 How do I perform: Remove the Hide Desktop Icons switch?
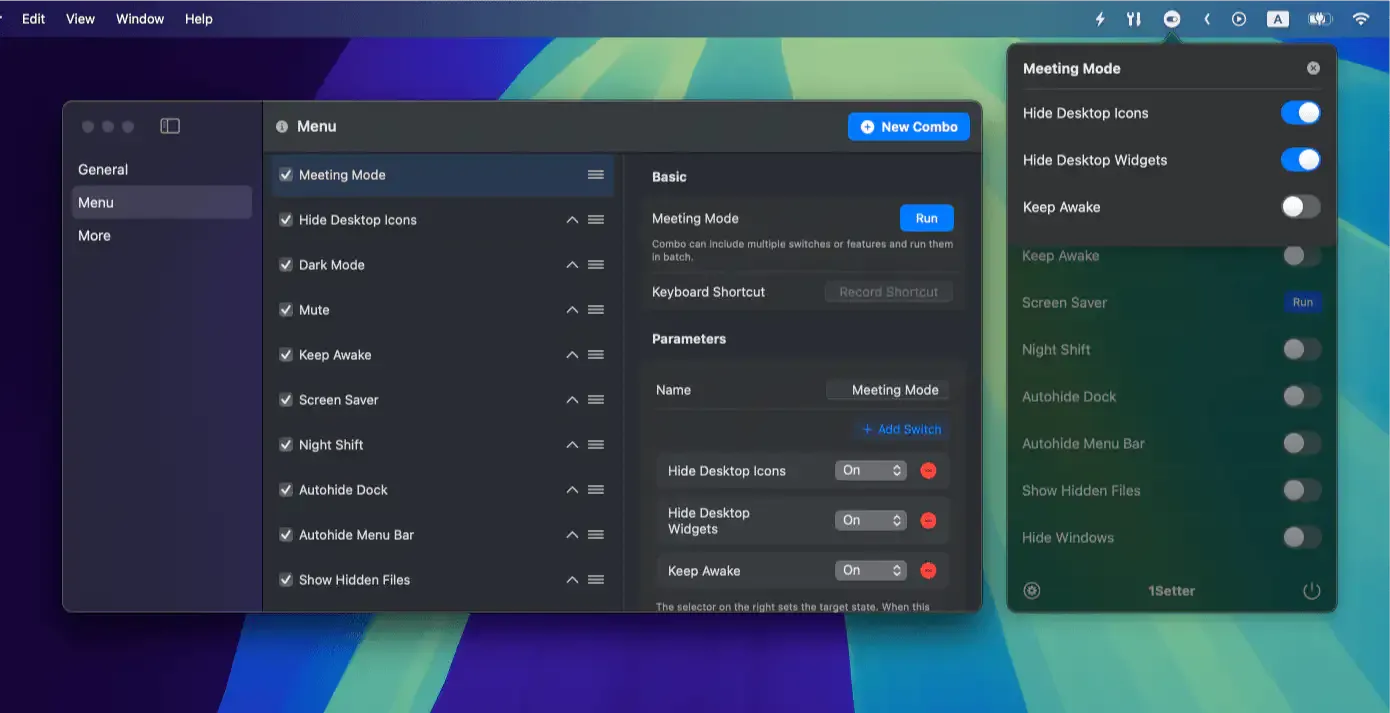[928, 471]
